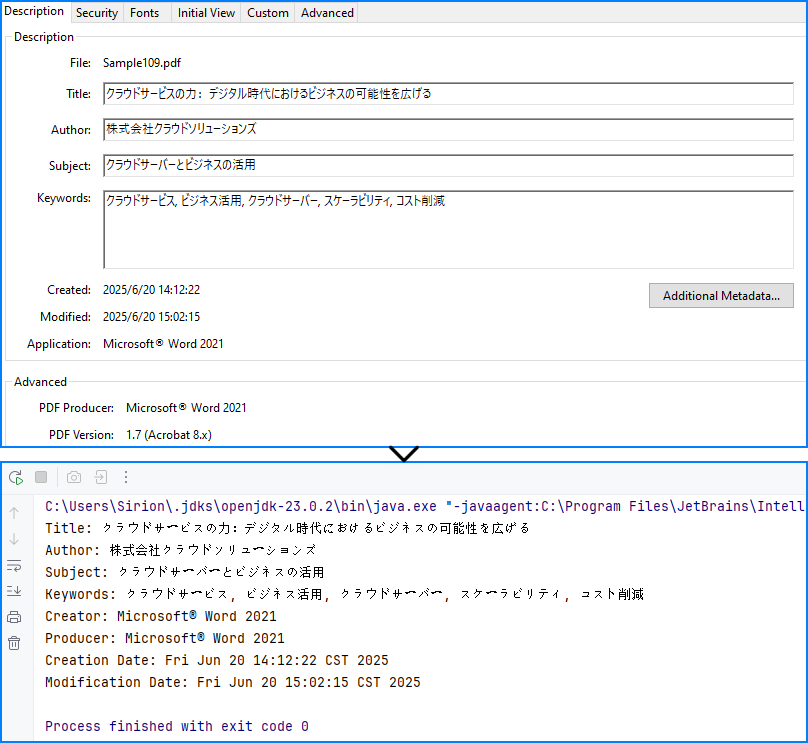This screenshot has width=808, height=743.
Task: Toggle soft-wrap for console lines
Action: (14, 567)
